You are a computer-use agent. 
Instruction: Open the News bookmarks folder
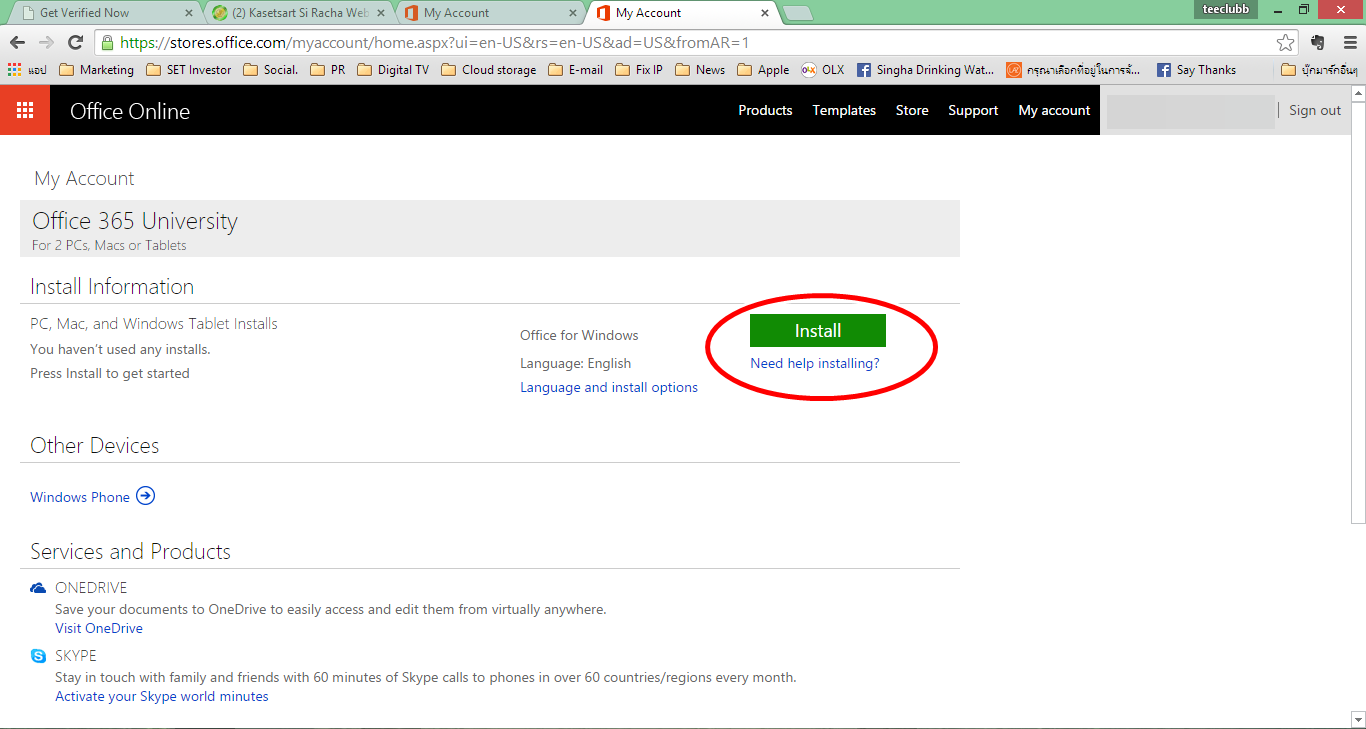tap(700, 70)
